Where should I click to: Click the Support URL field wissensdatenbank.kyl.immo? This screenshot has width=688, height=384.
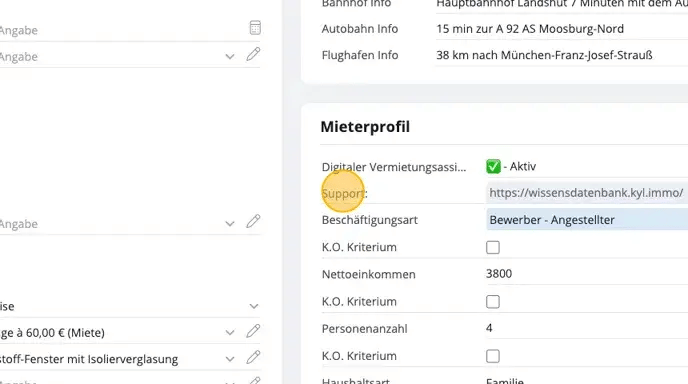587,193
